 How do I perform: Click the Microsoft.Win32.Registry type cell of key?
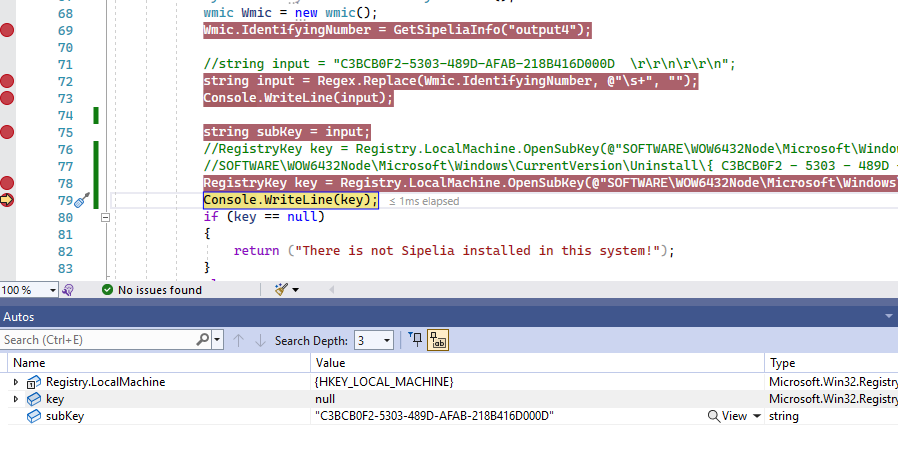pos(833,399)
